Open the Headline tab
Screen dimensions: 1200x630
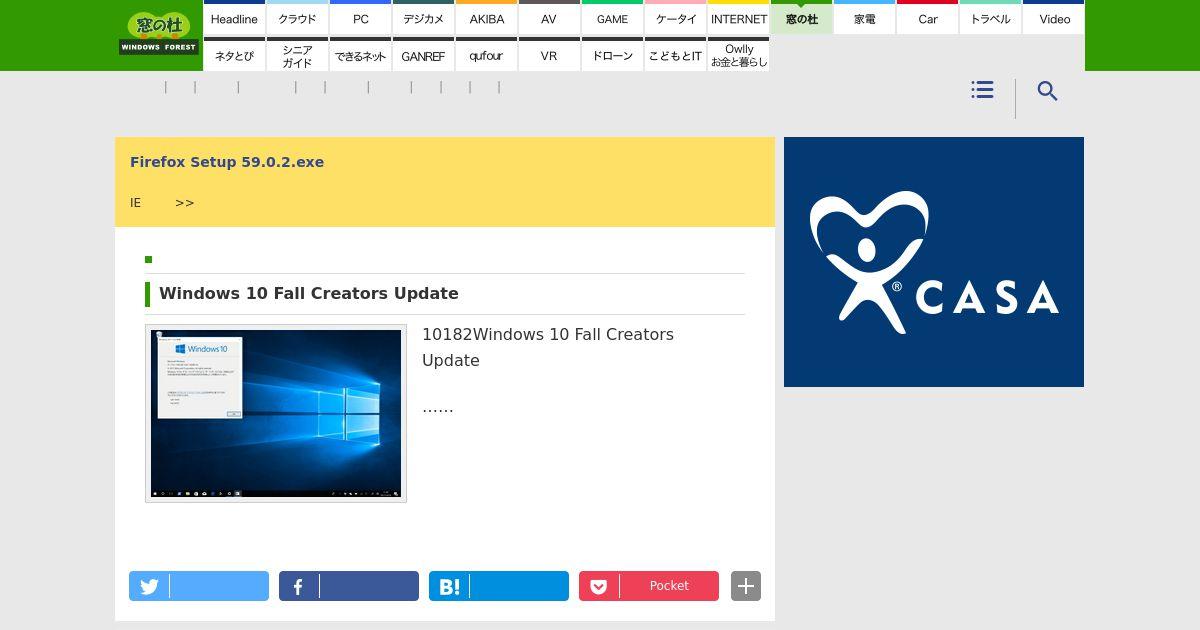(x=234, y=18)
